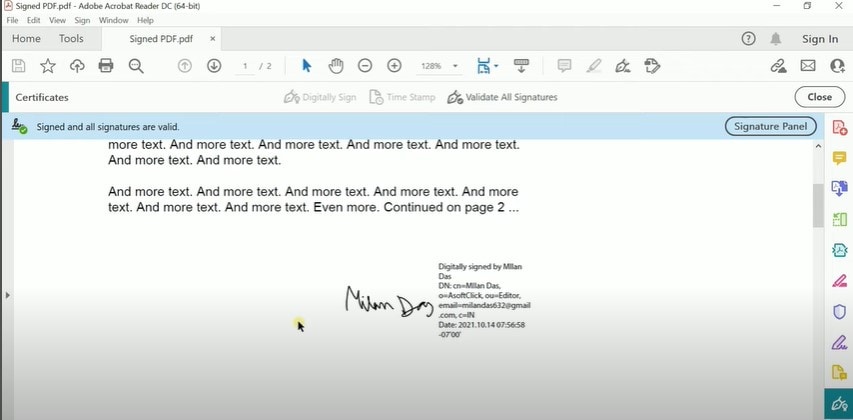Click the Save file icon
The width and height of the screenshot is (853, 420).
coord(18,66)
